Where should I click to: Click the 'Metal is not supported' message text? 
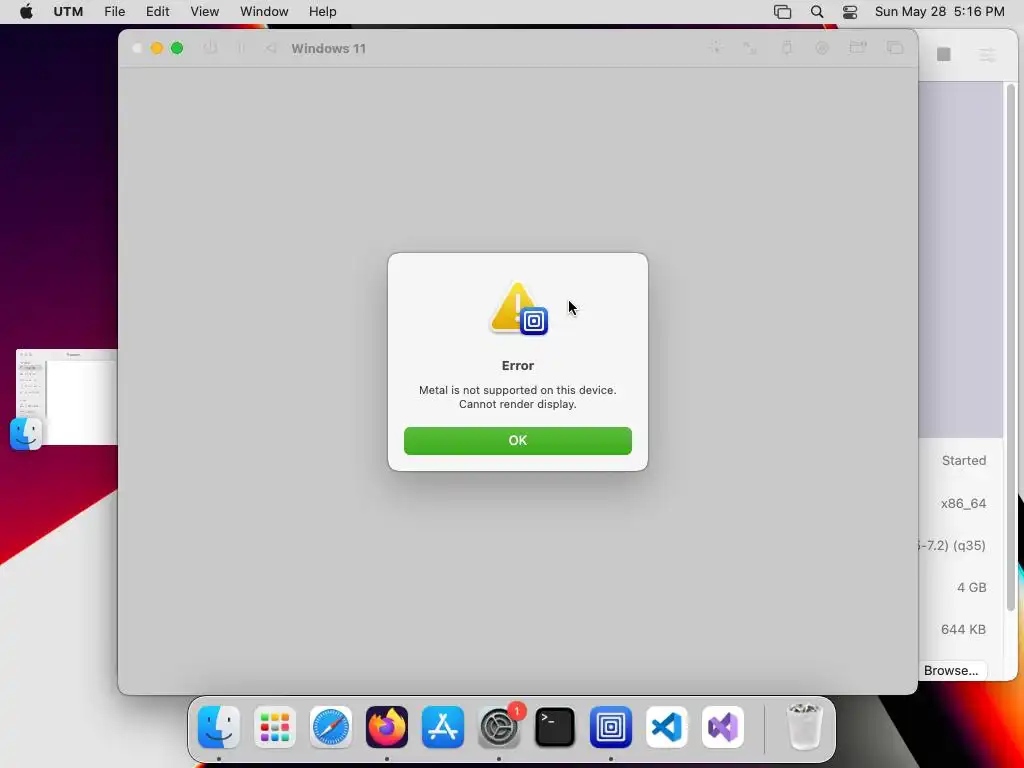click(x=517, y=397)
